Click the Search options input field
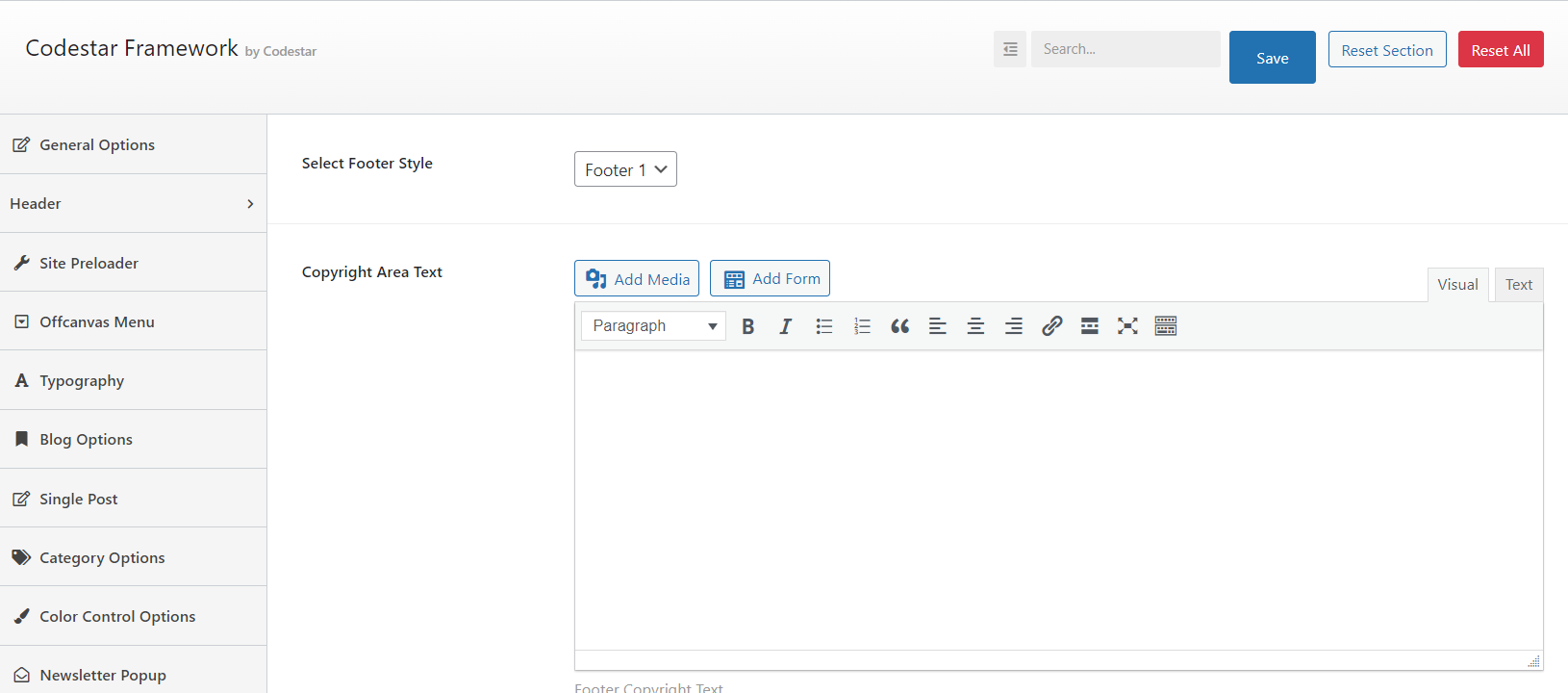The height and width of the screenshot is (693, 1568). [1125, 49]
